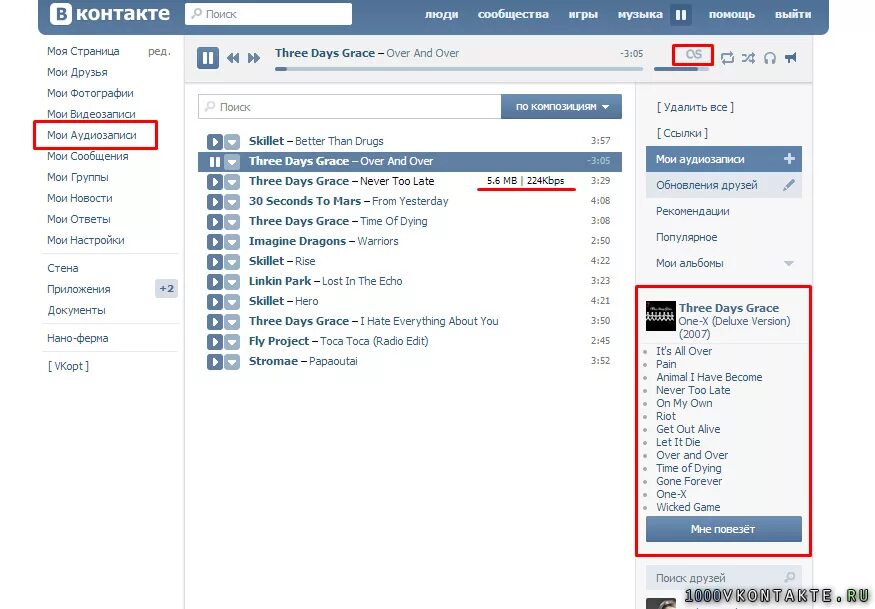Open помощь in top menu
This screenshot has width=875, height=609.
click(732, 15)
